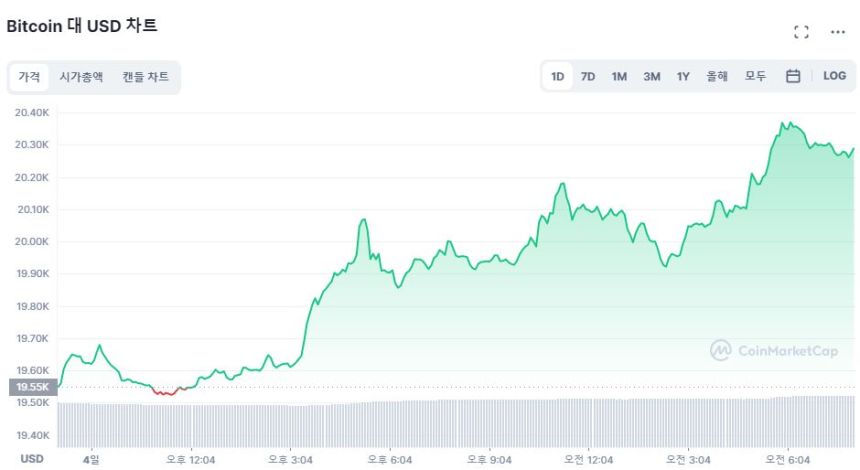860x470 pixels.
Task: Show all history with 모두
Action: coord(755,76)
